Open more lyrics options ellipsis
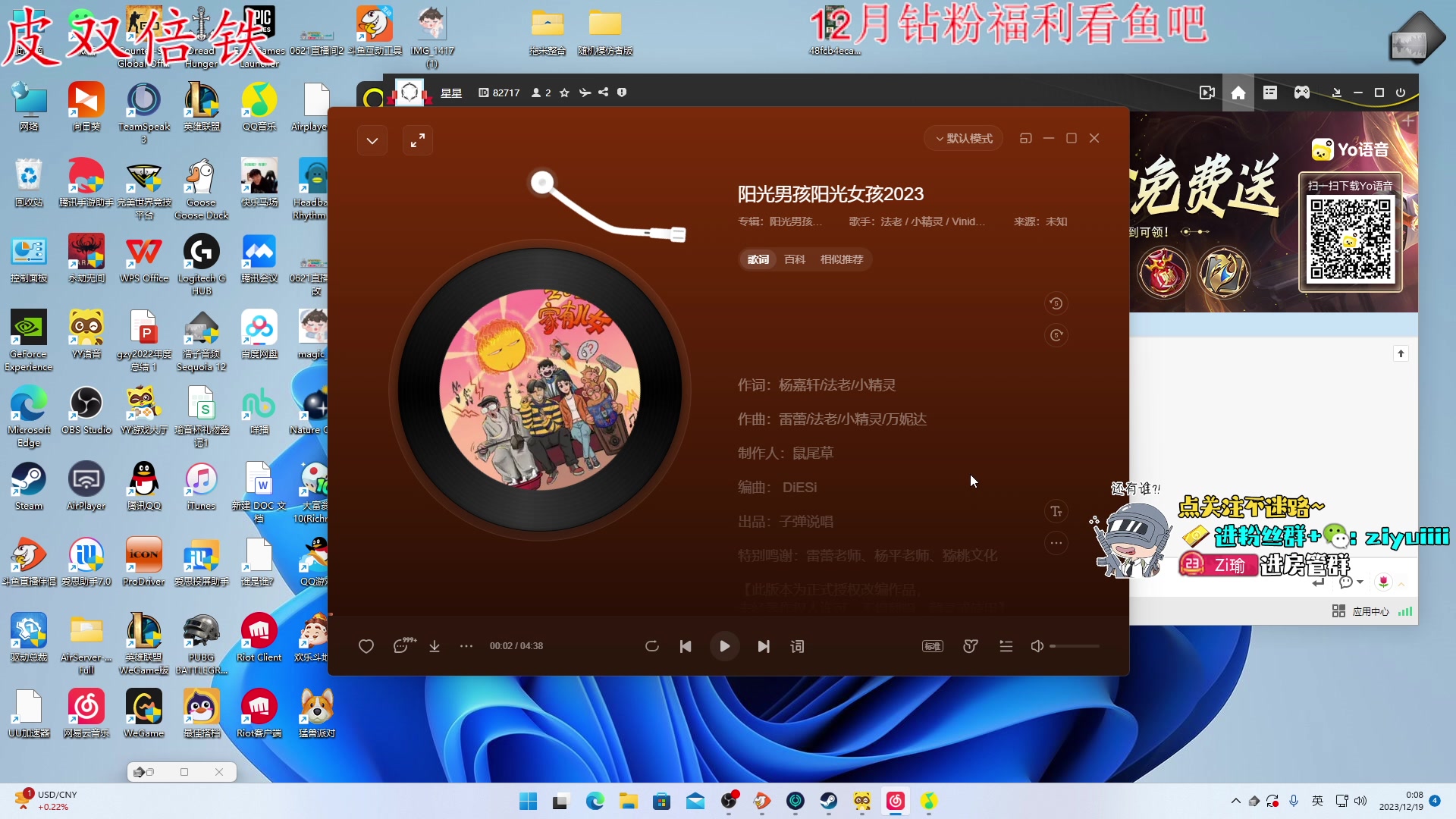The height and width of the screenshot is (819, 1456). click(x=1056, y=543)
